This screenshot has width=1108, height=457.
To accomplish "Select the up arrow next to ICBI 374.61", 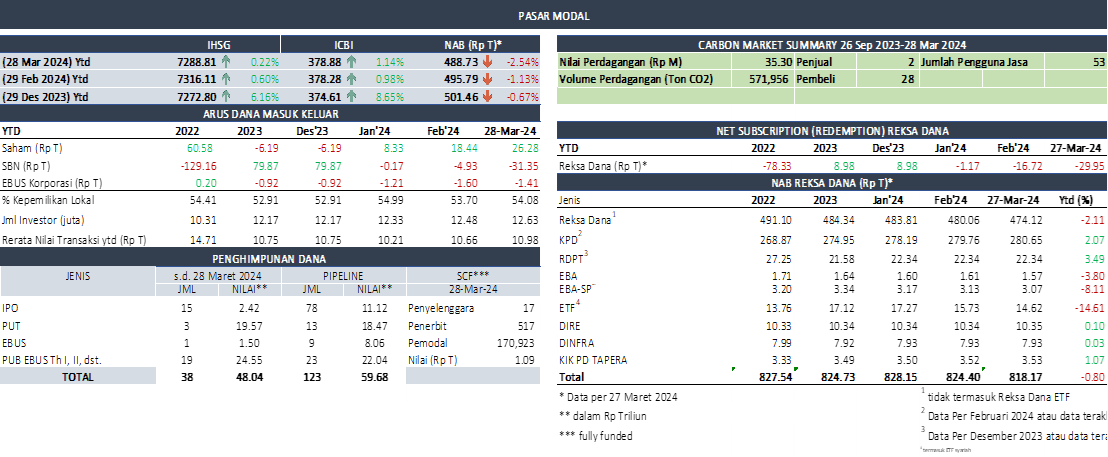I will click(x=351, y=96).
